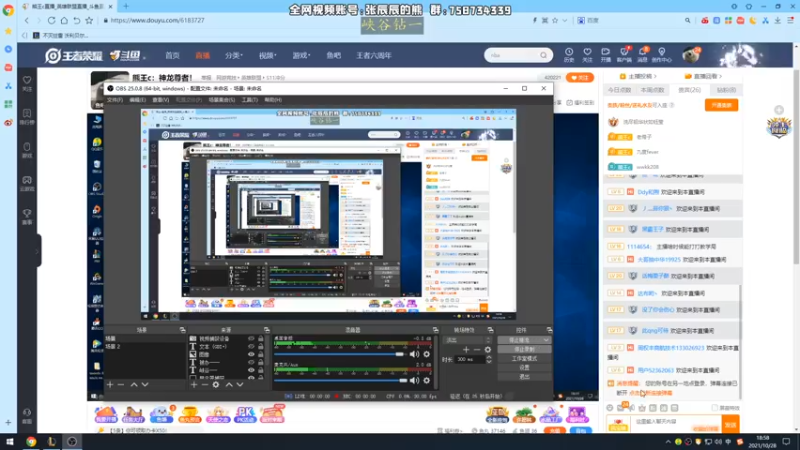Open OBS 文件(F) File menu
The height and width of the screenshot is (450, 800).
tap(115, 100)
